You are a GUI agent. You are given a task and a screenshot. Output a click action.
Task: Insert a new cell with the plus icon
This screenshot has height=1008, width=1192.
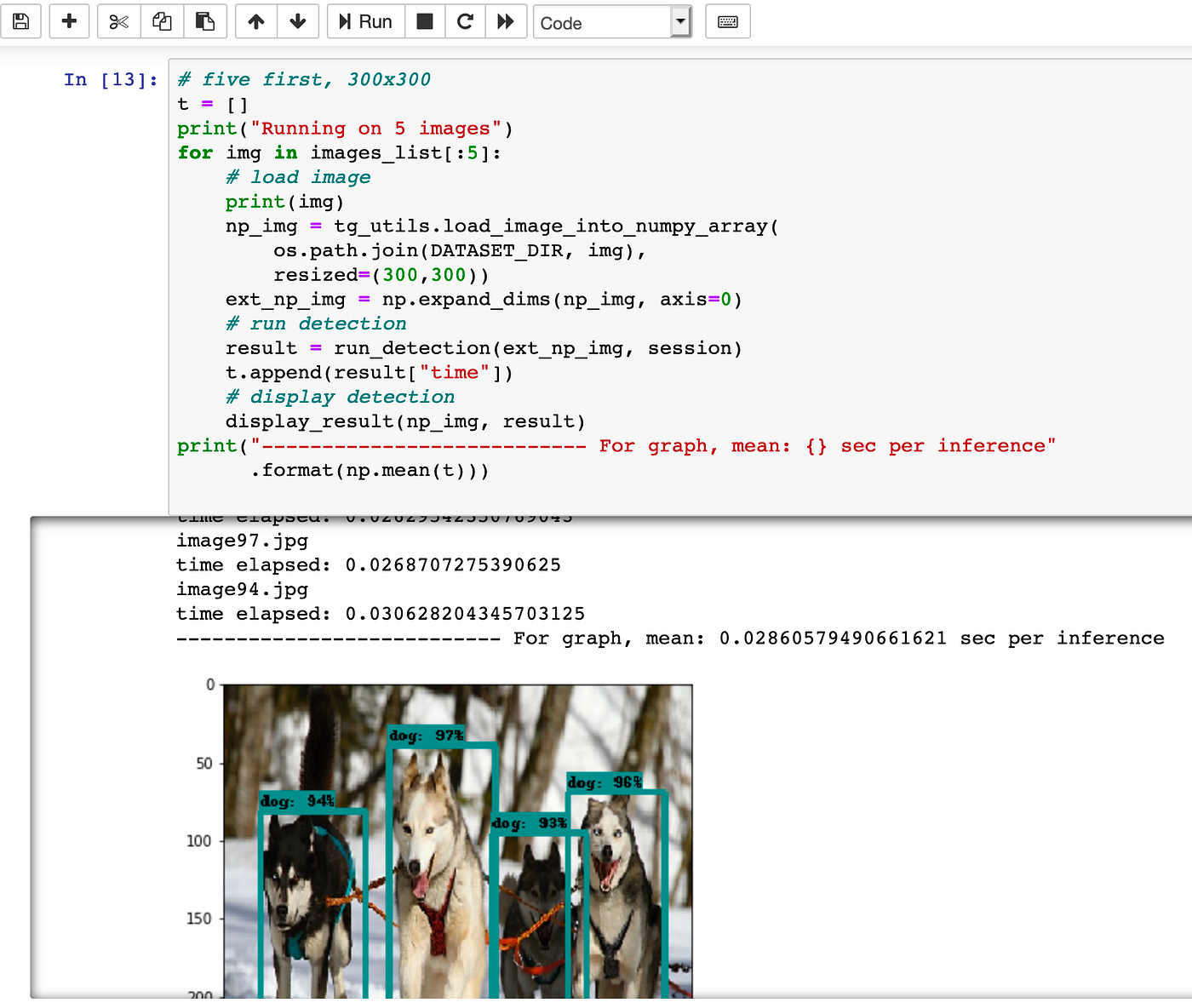coord(70,21)
